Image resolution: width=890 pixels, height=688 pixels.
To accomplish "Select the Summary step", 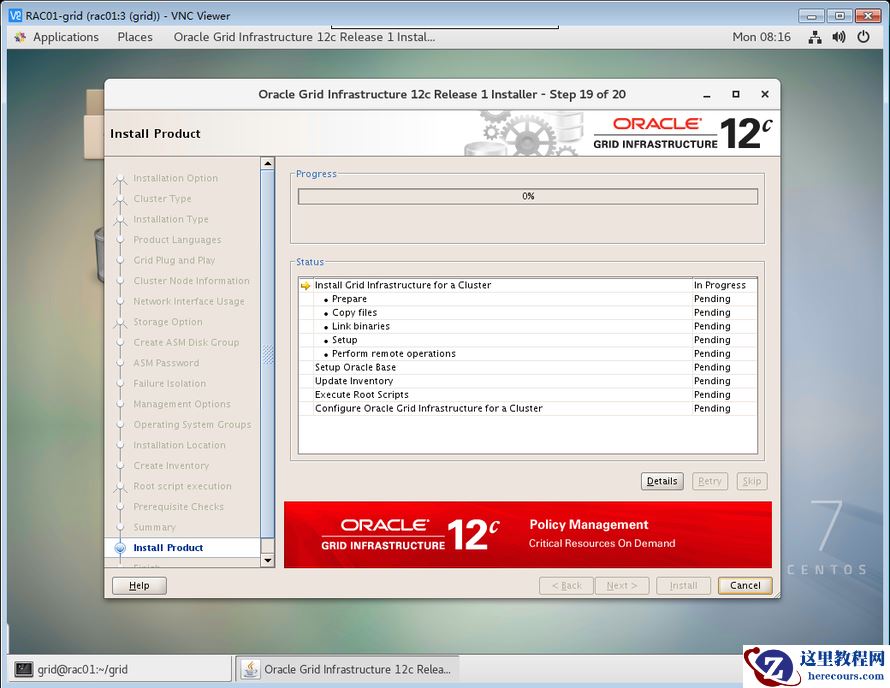I will click(x=154, y=527).
